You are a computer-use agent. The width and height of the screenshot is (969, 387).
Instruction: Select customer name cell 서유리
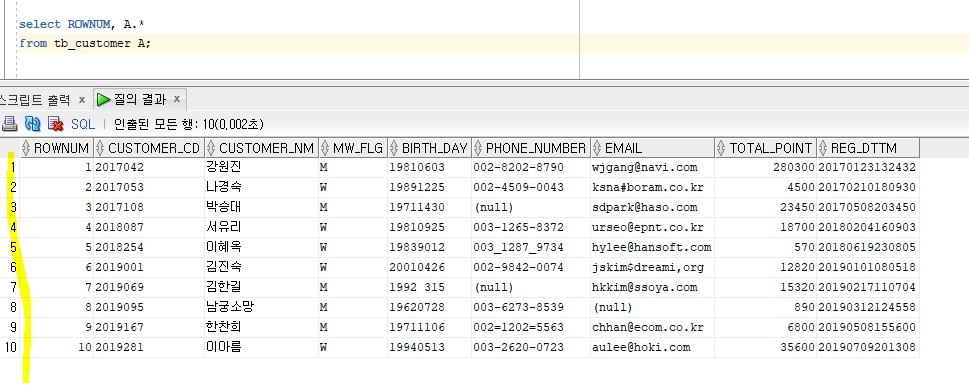(x=261, y=227)
